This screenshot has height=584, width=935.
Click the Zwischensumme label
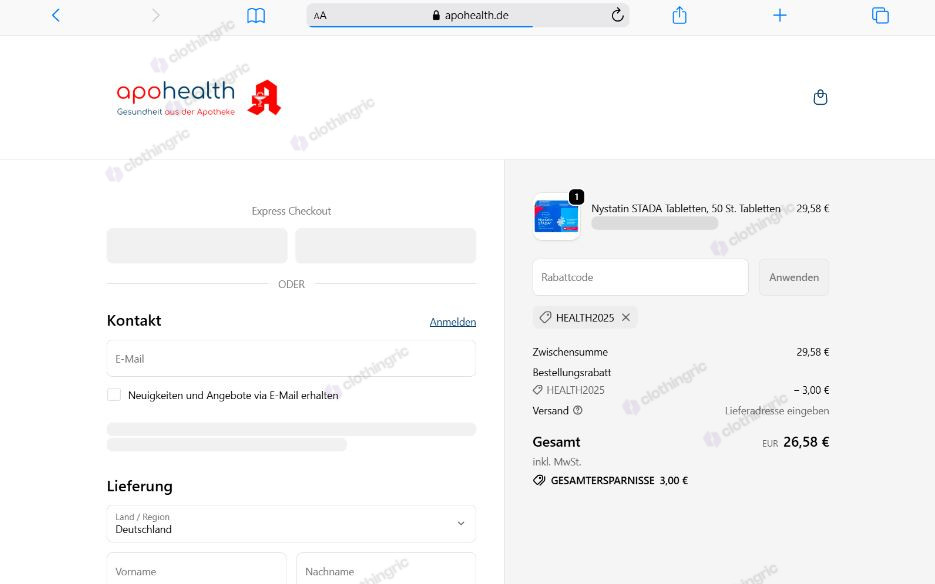(x=570, y=352)
